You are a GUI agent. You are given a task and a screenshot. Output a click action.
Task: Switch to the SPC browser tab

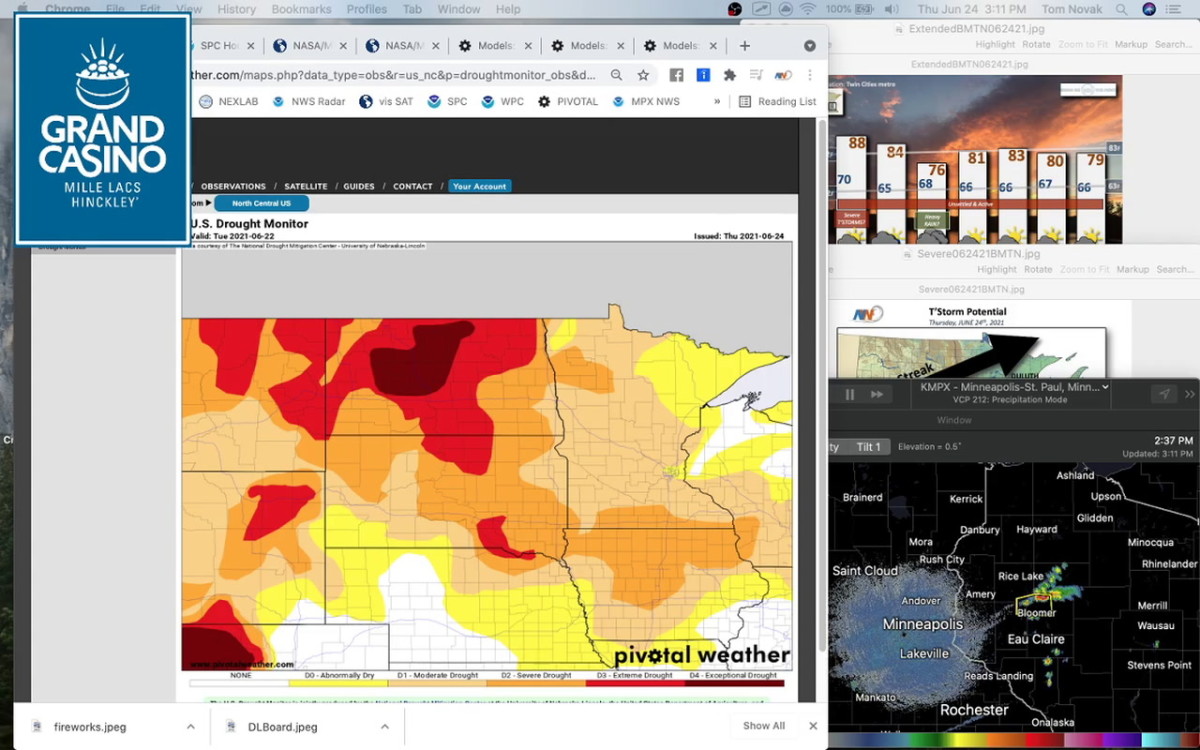220,45
